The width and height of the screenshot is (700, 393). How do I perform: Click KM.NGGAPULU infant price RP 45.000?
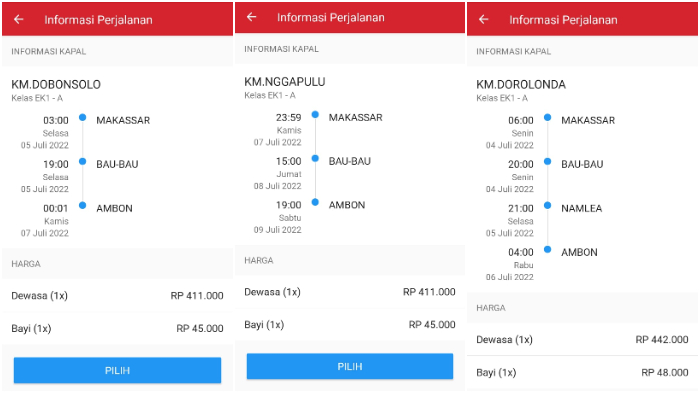432,325
